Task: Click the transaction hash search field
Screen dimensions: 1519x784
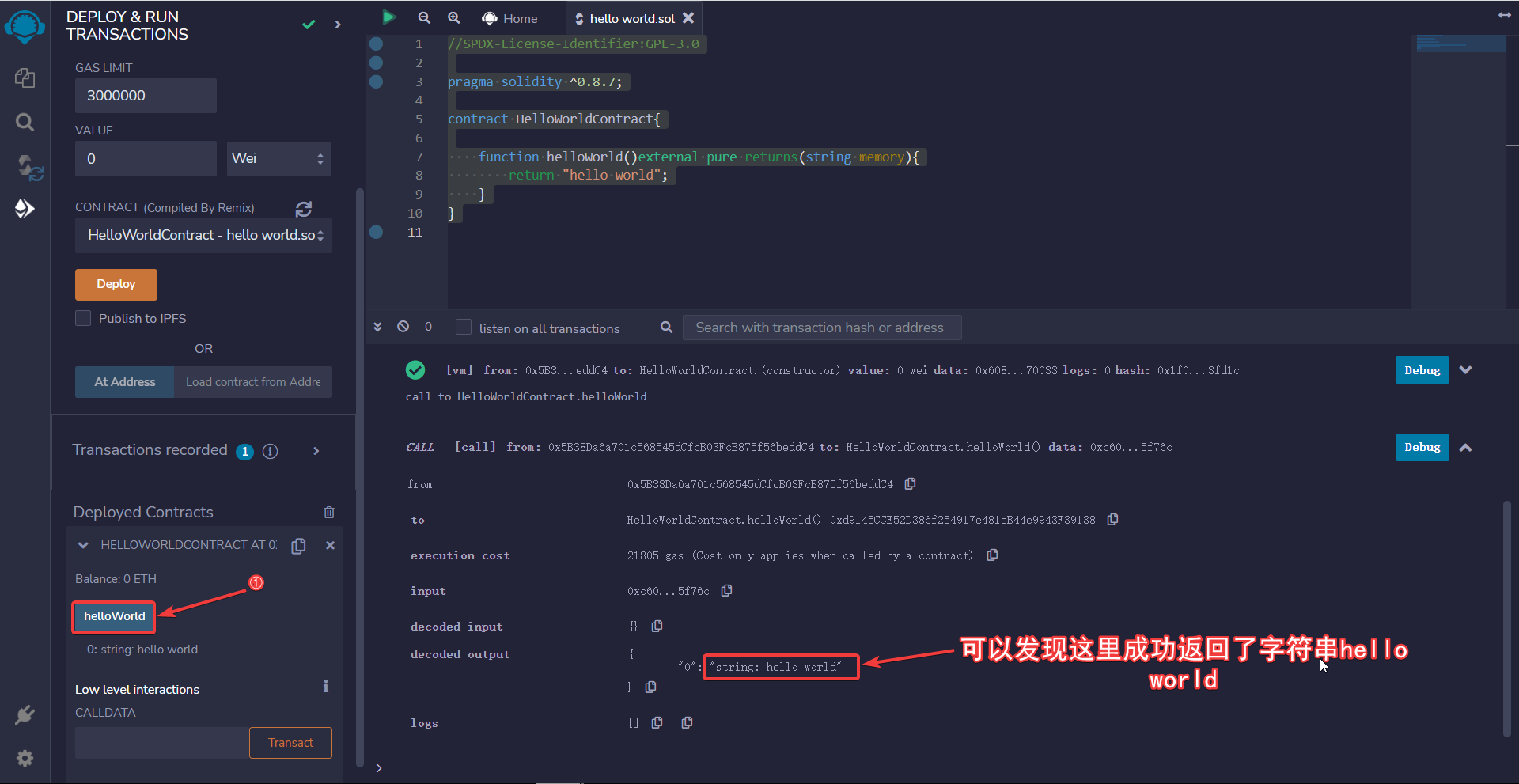Action: (x=821, y=328)
